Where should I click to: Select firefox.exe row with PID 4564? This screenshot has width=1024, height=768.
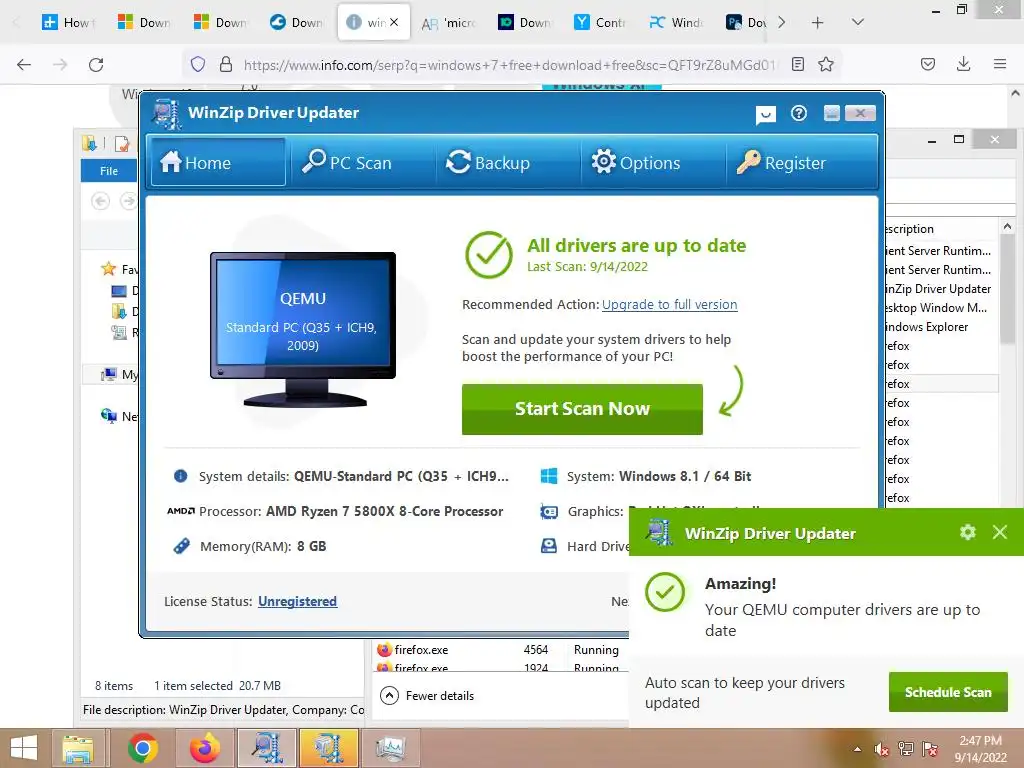[500, 650]
